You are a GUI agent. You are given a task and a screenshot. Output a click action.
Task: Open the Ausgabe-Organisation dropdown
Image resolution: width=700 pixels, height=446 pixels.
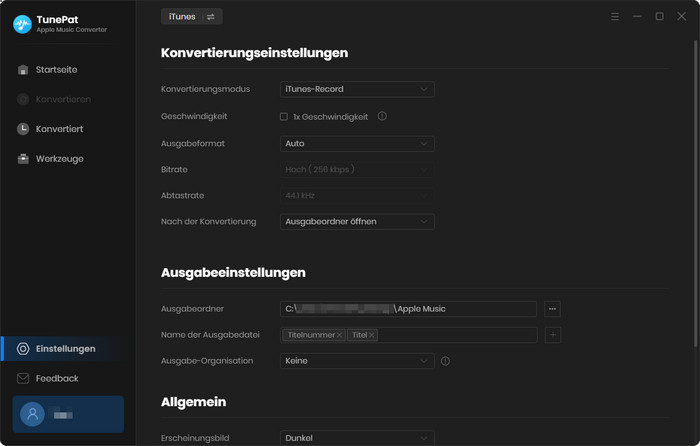pos(357,361)
